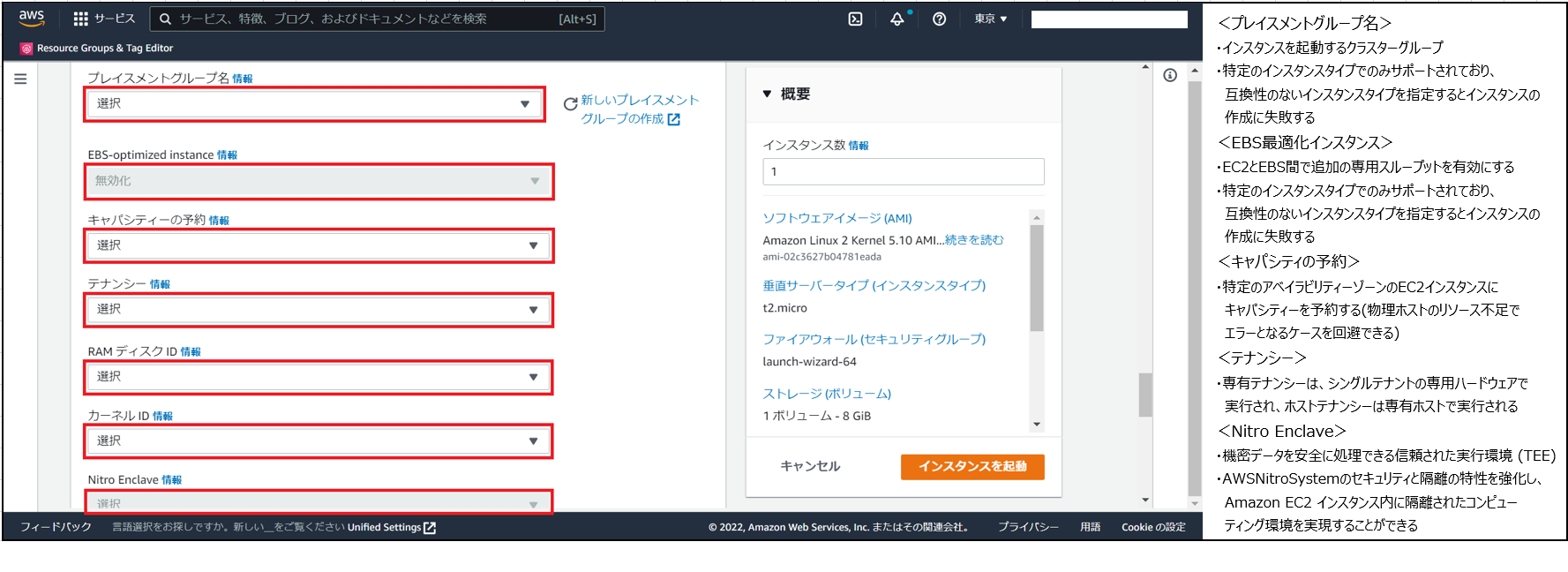Click the summary list scrollbar thumb

point(1037,277)
